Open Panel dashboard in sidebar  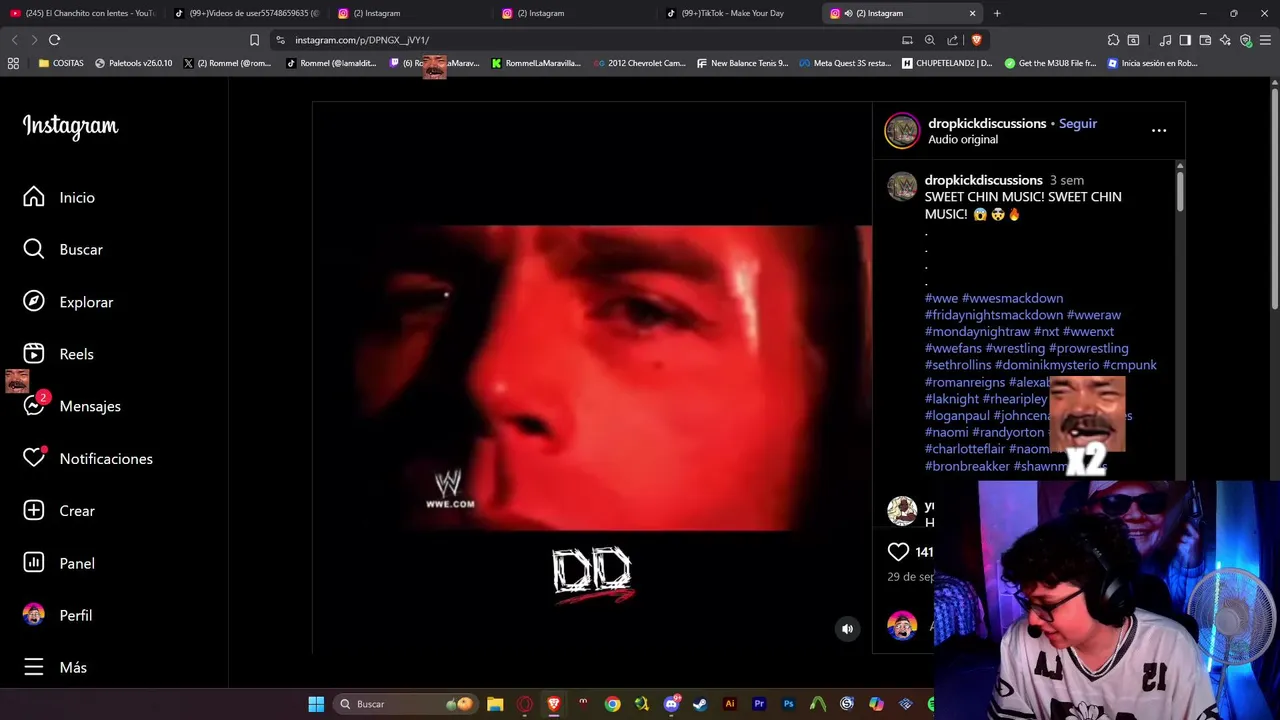tap(59, 563)
